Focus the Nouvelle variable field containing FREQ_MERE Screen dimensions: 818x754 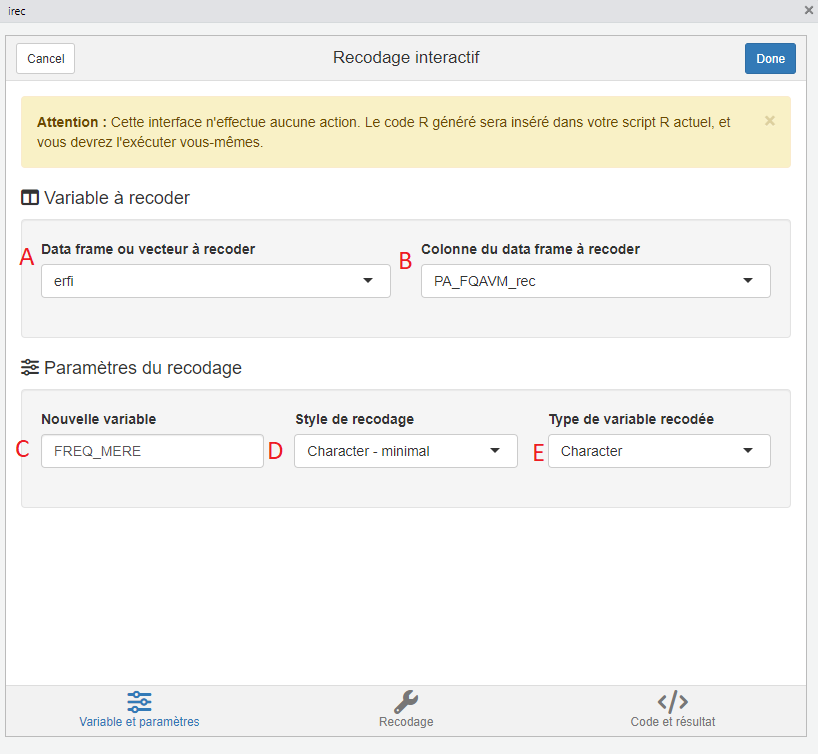[152, 451]
